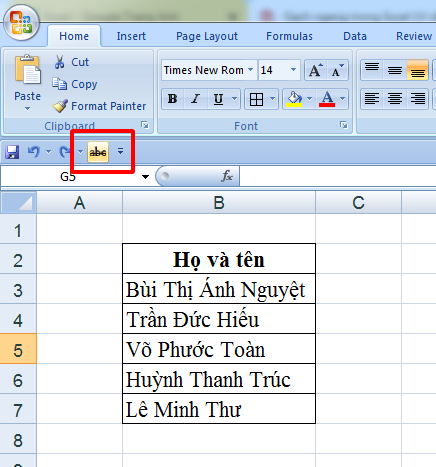Click into the formula bar

[337, 176]
